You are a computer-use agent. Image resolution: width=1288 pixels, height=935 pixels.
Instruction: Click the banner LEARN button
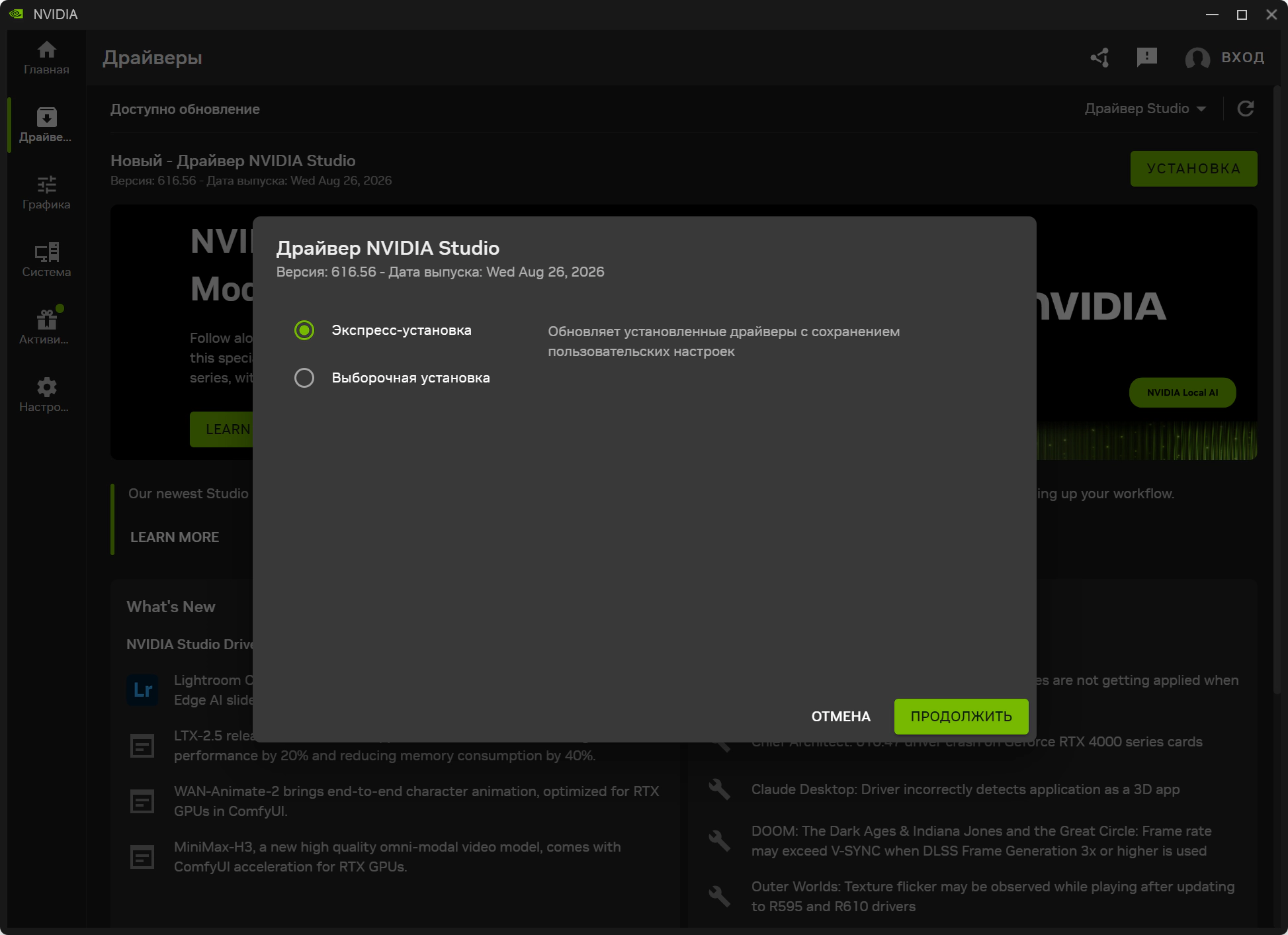[222, 429]
